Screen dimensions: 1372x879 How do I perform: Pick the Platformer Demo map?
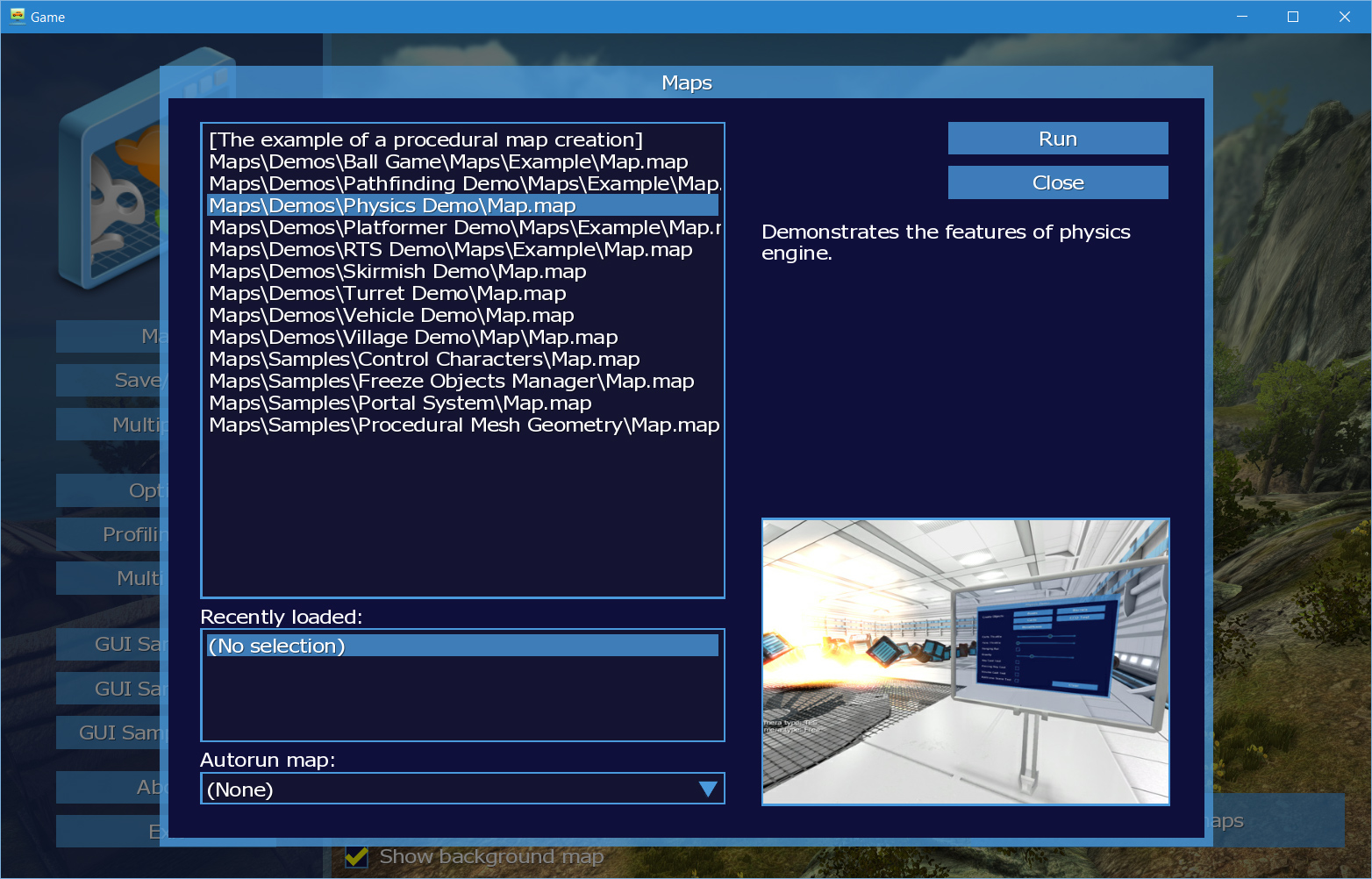463,228
